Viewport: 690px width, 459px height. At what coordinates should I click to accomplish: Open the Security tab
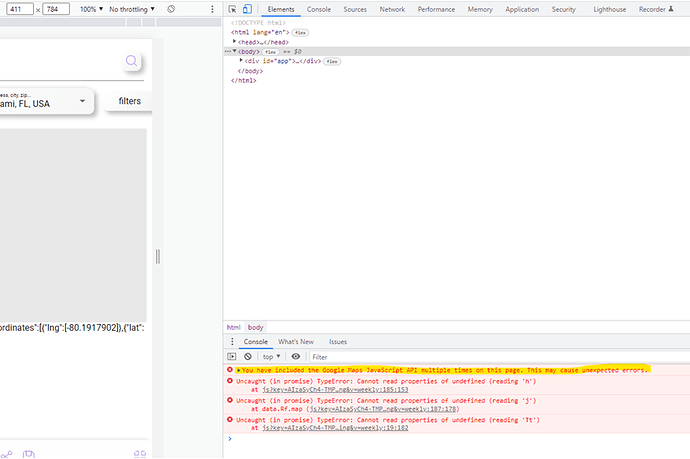click(x=563, y=9)
